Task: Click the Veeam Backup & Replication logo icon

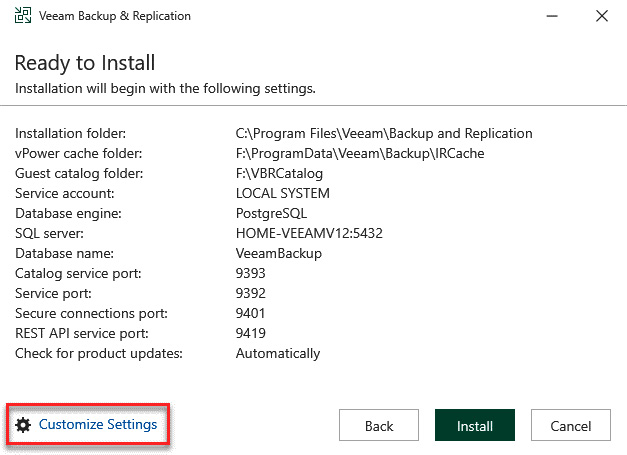Action: click(x=23, y=16)
